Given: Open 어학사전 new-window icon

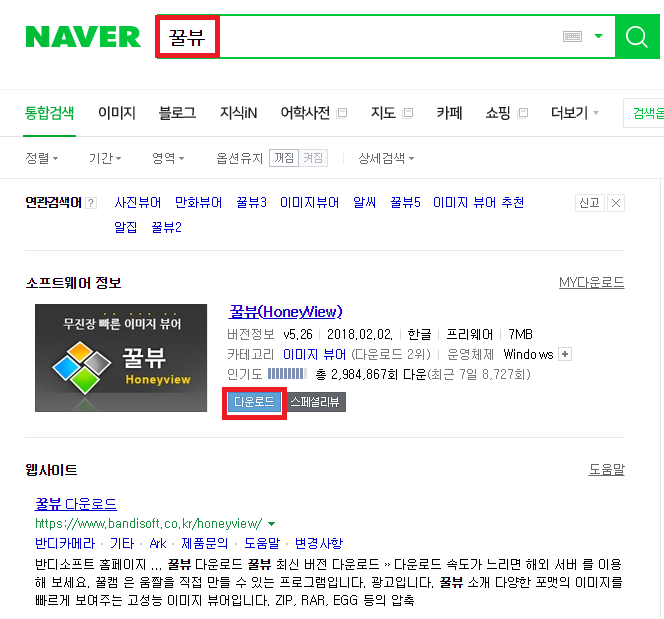Looking at the screenshot, I should 341,113.
